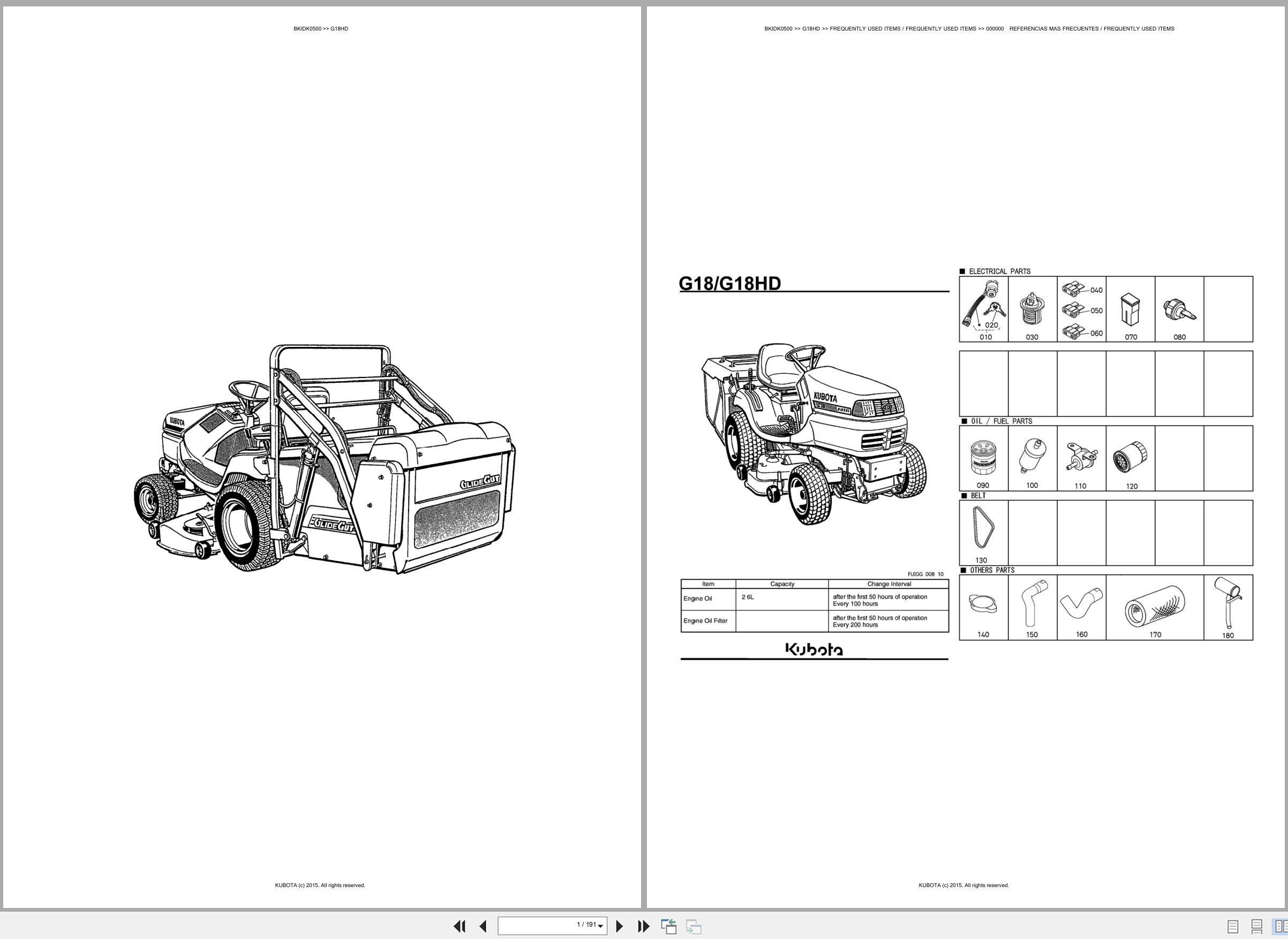Select fuel filter part 100
This screenshot has width=1288, height=939.
1033,458
